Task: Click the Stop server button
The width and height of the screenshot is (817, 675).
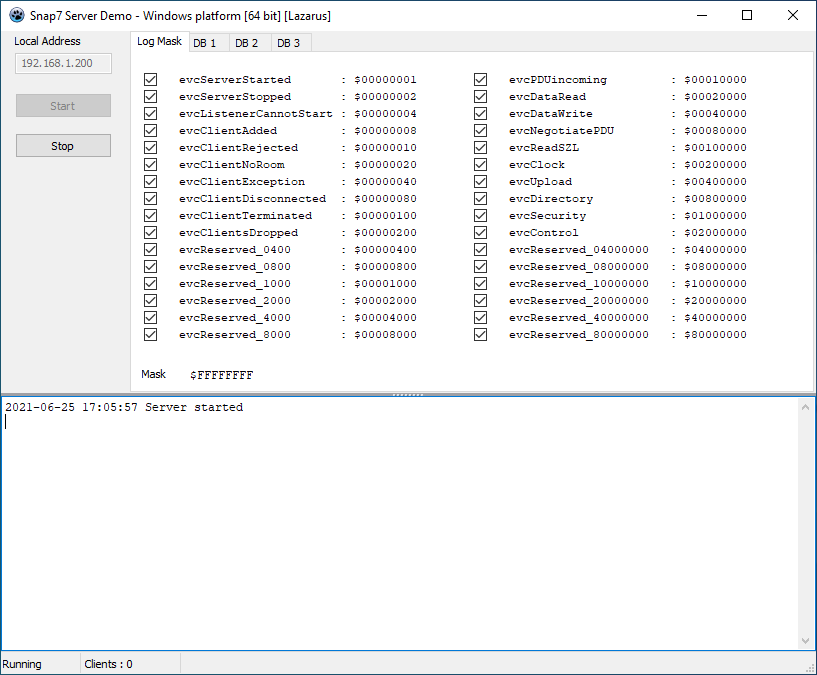Action: (63, 145)
